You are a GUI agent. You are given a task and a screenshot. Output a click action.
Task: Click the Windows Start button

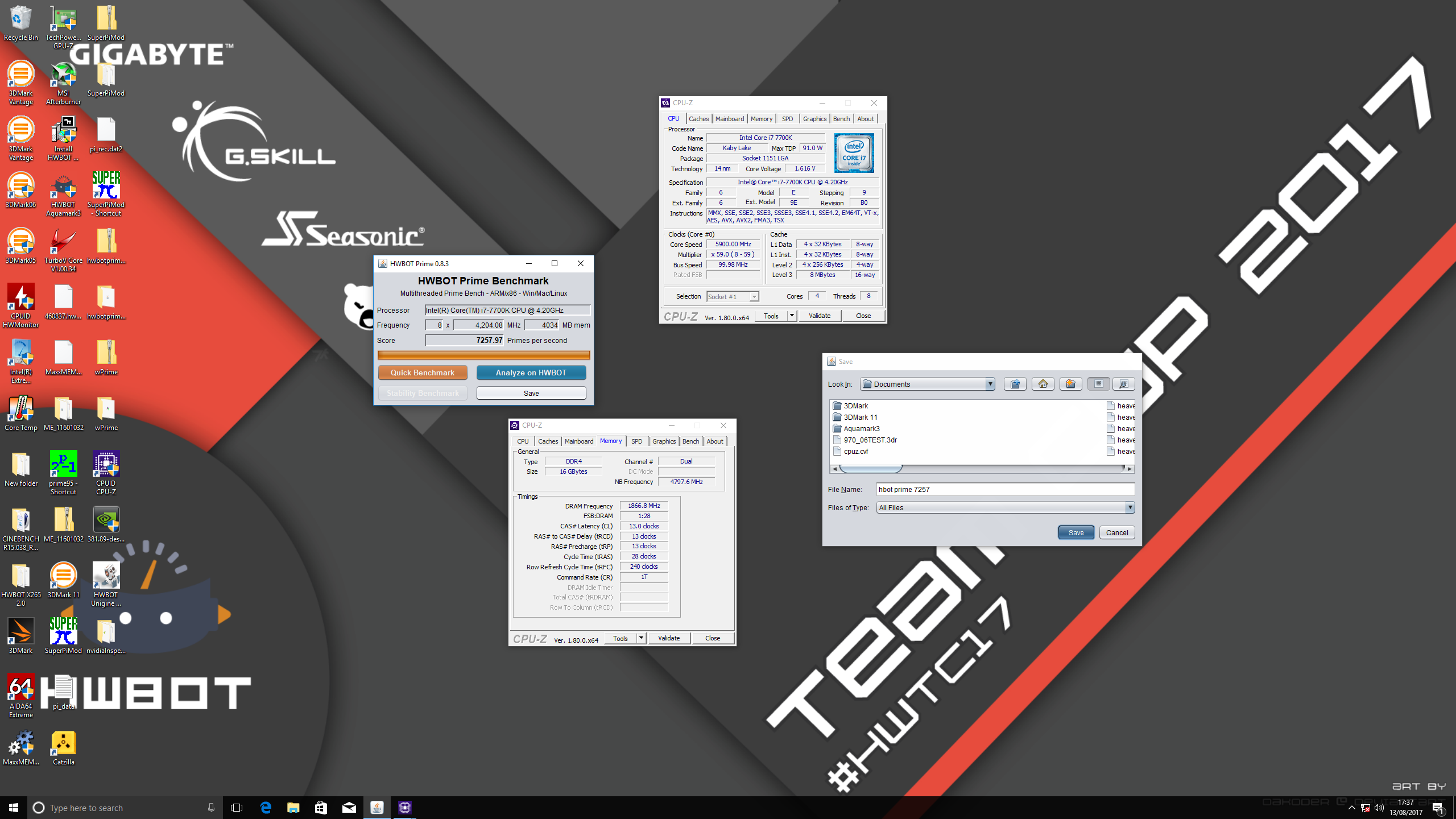[14, 808]
